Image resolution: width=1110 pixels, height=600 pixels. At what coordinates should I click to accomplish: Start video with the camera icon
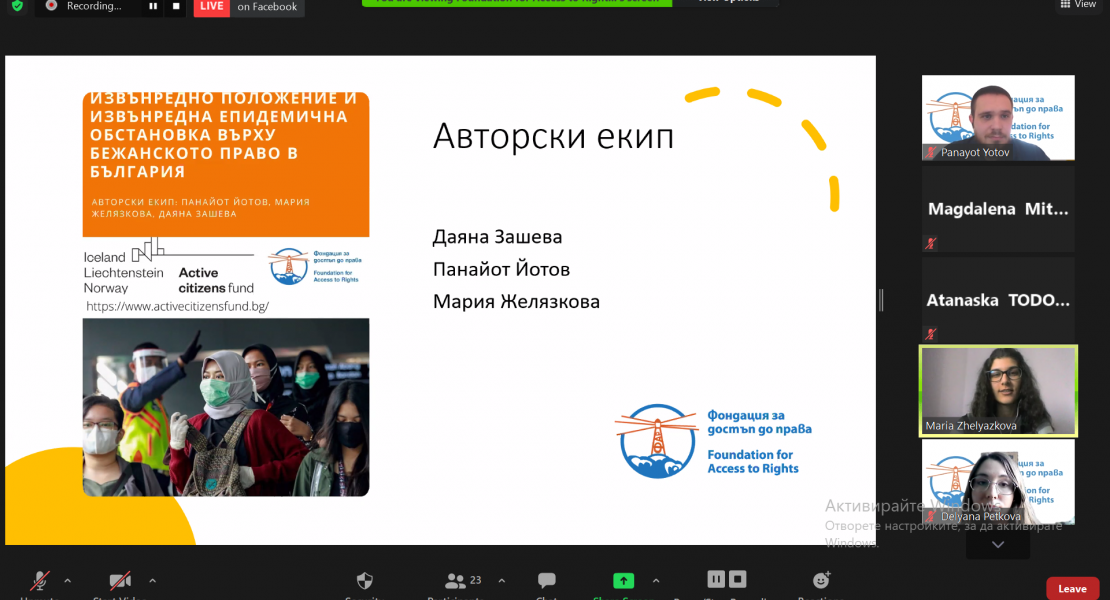pos(120,582)
